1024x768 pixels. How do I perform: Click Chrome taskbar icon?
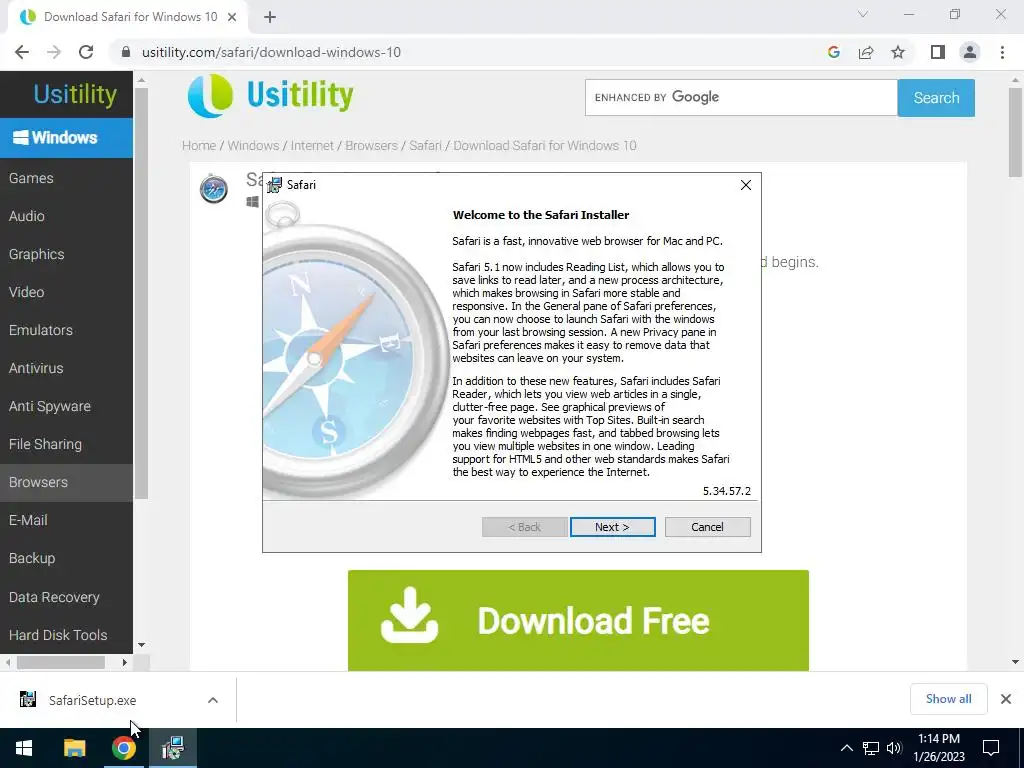pyautogui.click(x=123, y=748)
